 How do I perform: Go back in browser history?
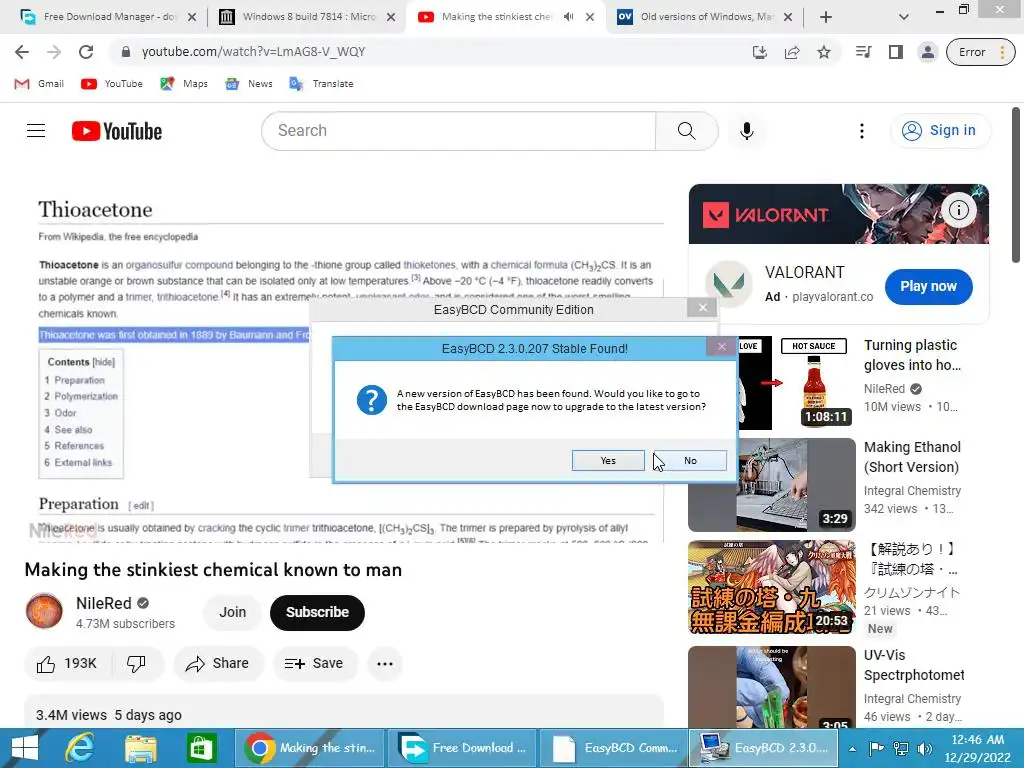(22, 52)
